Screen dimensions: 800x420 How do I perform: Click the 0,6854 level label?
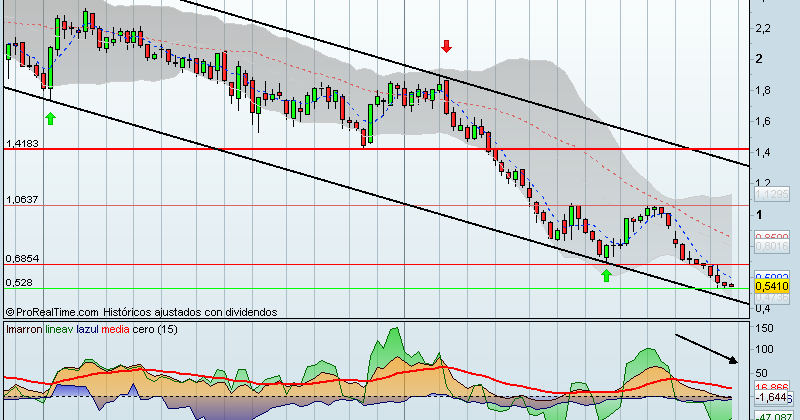tap(22, 259)
